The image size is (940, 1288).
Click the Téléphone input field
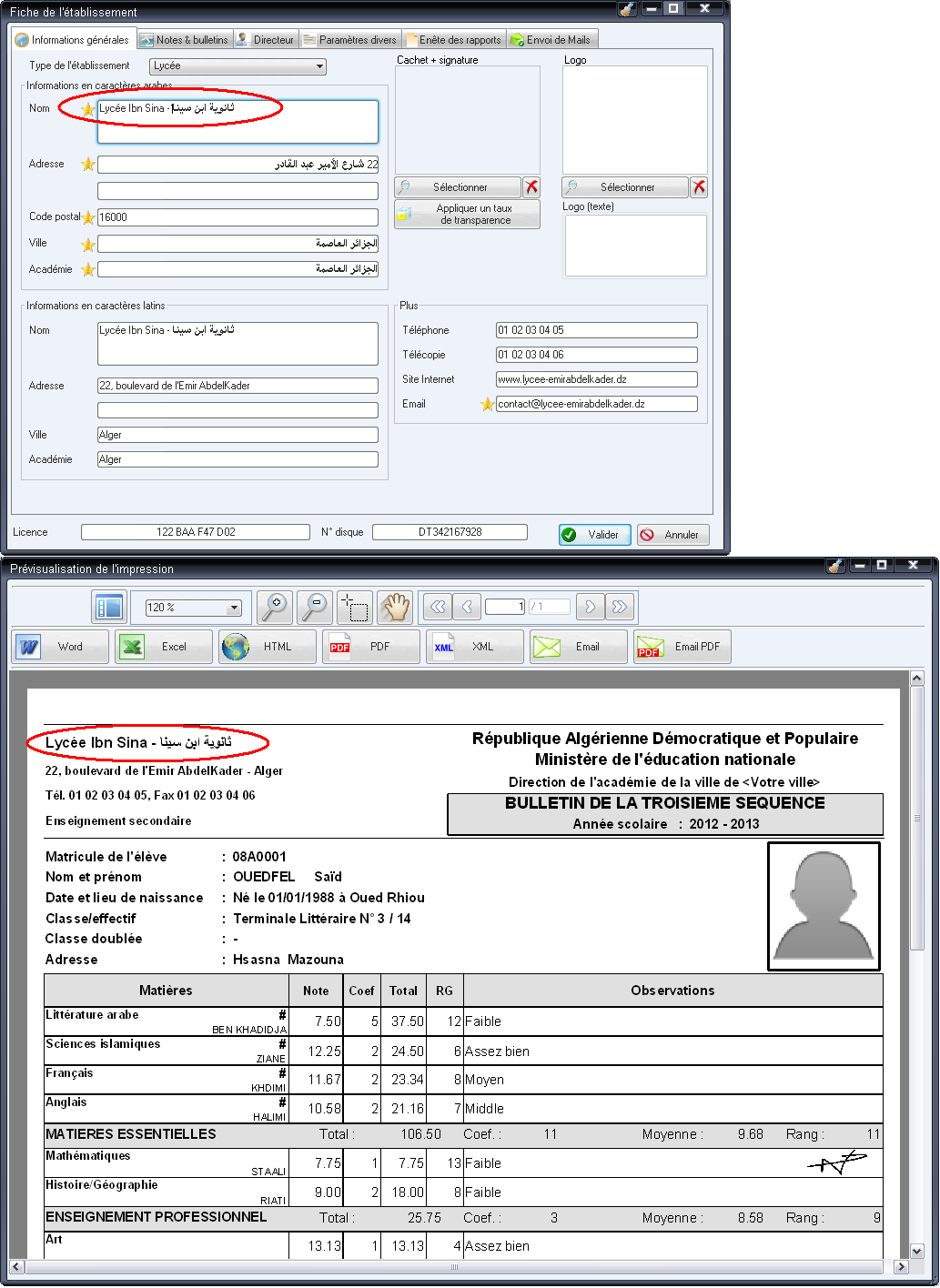pos(597,330)
